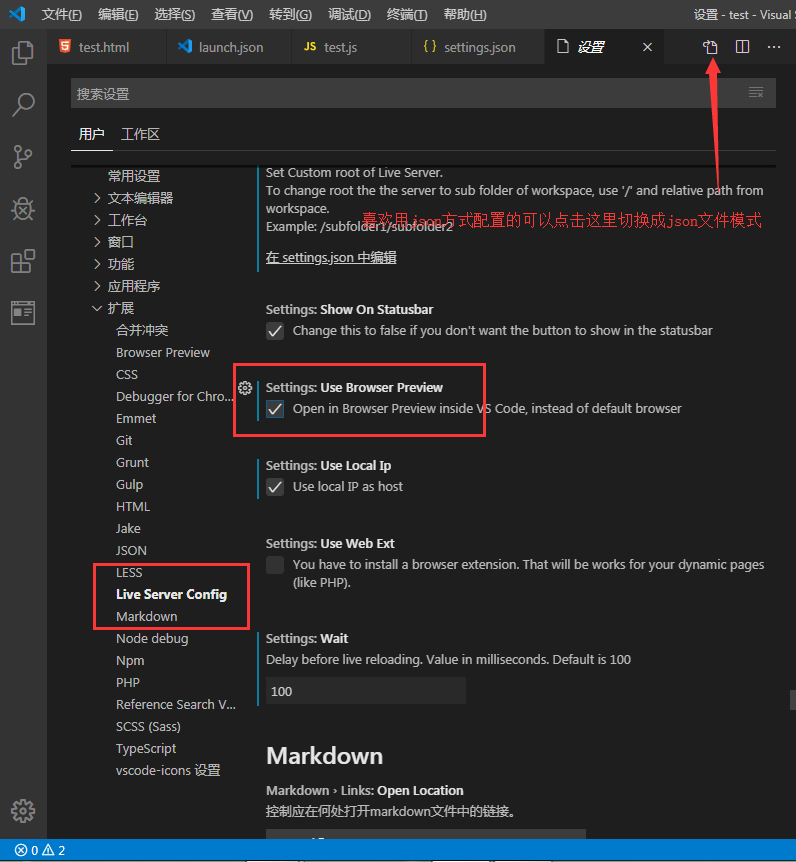Clear settings search input with filter icon

coord(756,92)
